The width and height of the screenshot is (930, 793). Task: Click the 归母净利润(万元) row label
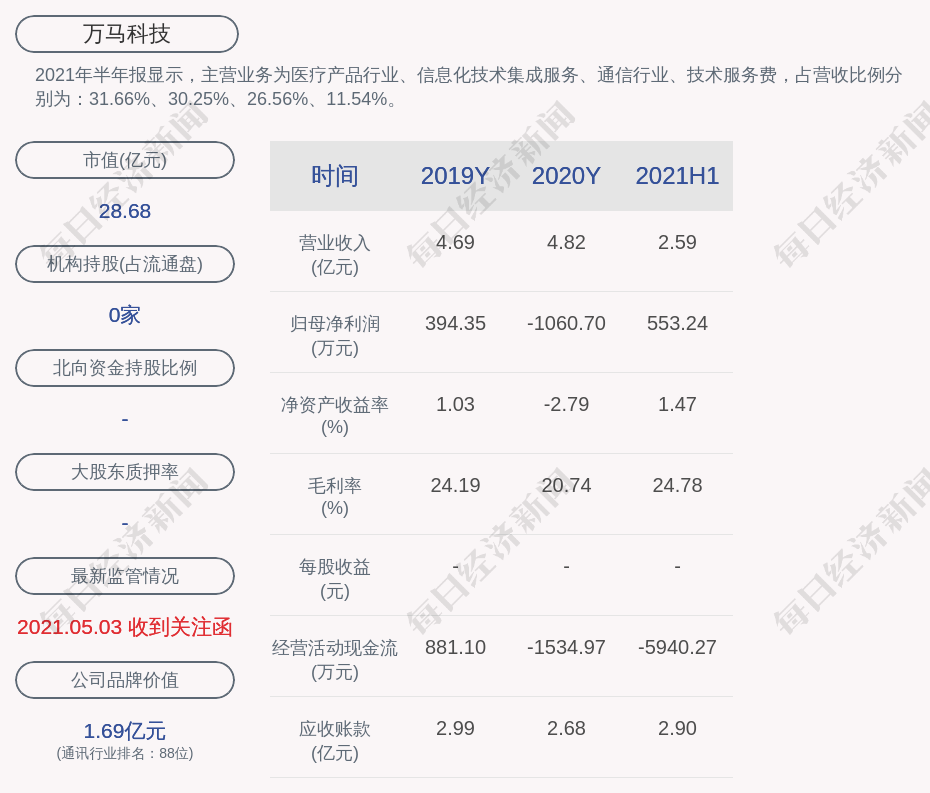pyautogui.click(x=335, y=336)
